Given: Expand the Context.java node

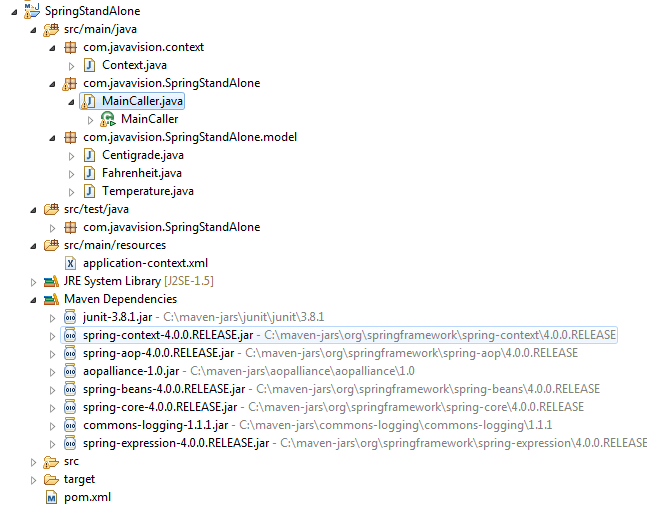Looking at the screenshot, I should 71,66.
